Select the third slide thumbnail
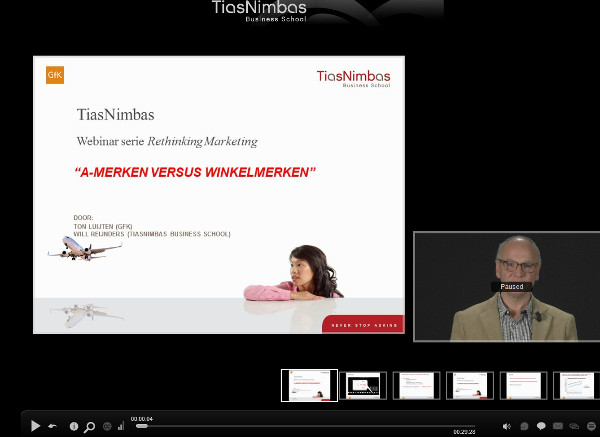This screenshot has height=437, width=600. [x=416, y=385]
